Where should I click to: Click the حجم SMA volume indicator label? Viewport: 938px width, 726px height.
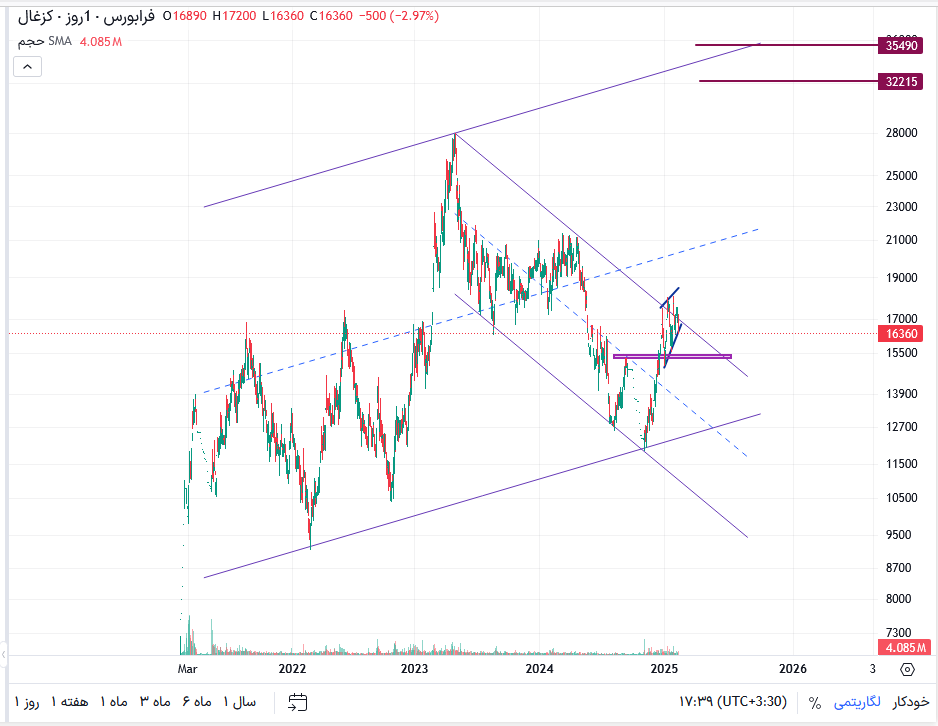(45, 41)
